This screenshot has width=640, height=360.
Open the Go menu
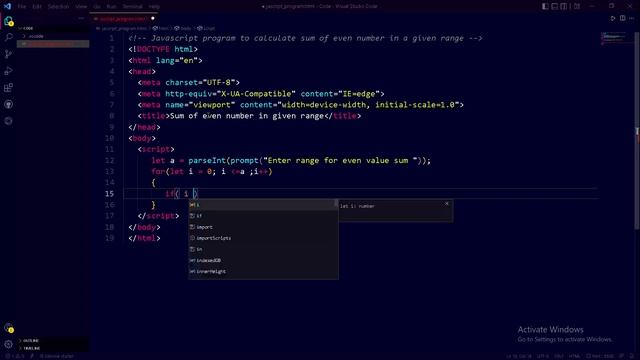(x=97, y=7)
